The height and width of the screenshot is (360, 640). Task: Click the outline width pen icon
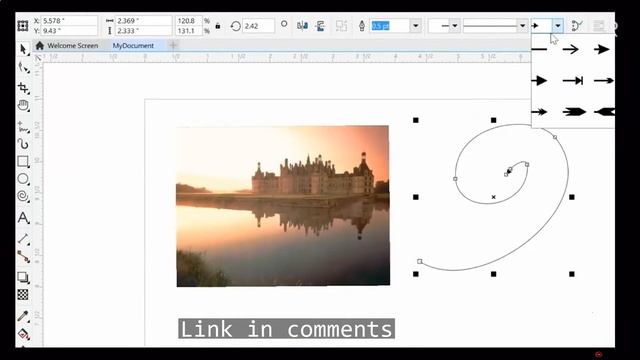pos(362,26)
